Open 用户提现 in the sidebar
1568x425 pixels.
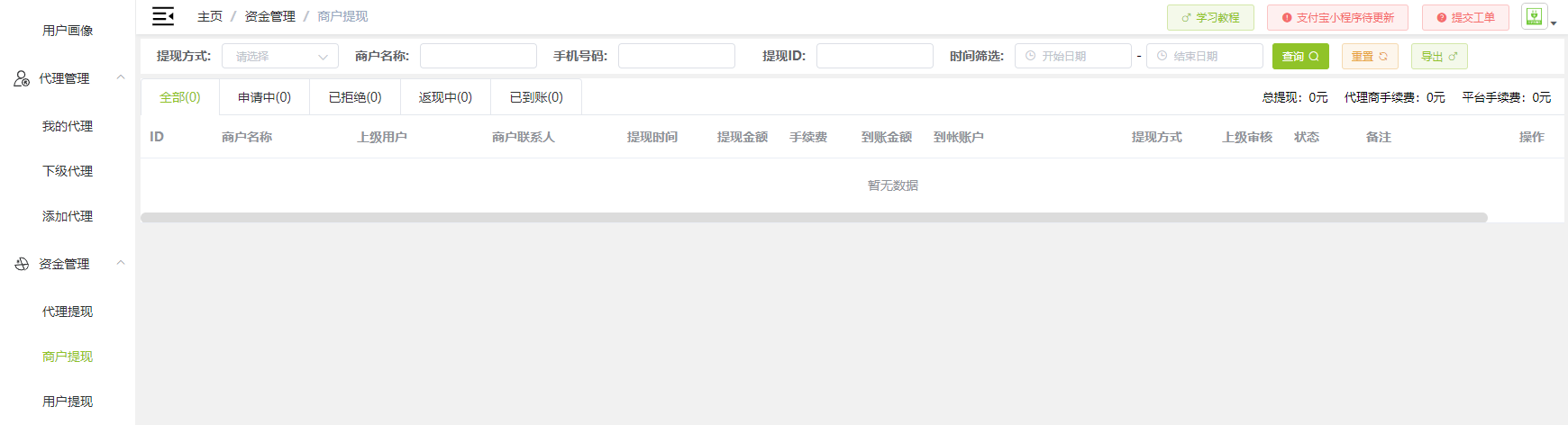[x=68, y=402]
